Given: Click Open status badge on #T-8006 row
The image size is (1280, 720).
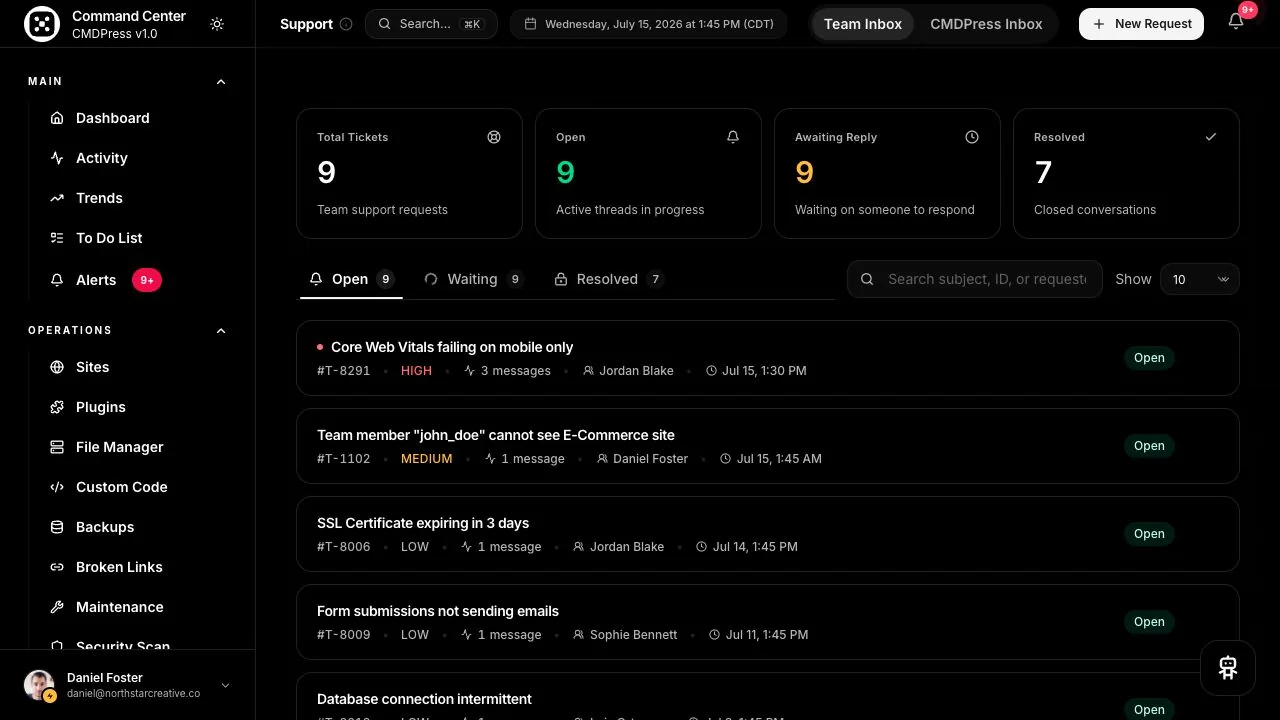Looking at the screenshot, I should click(1149, 534).
